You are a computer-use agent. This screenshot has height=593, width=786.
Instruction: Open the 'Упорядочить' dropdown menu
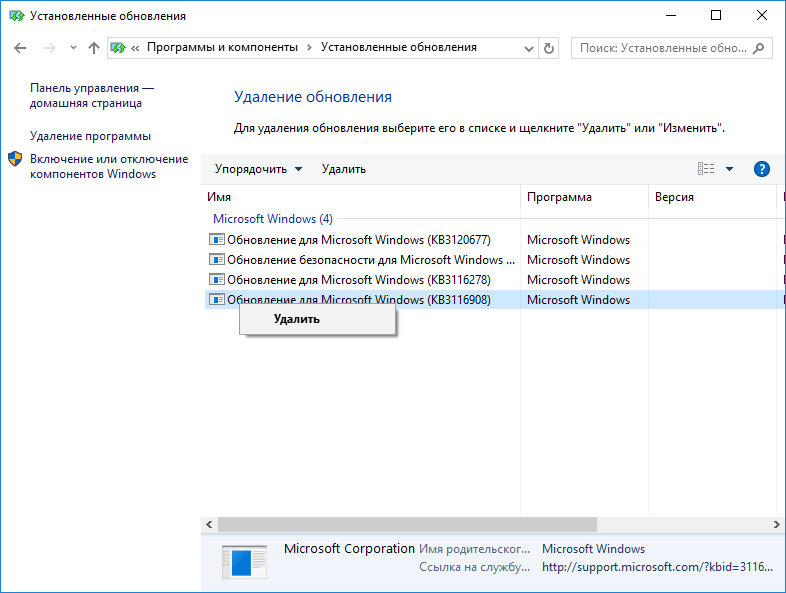tap(258, 169)
